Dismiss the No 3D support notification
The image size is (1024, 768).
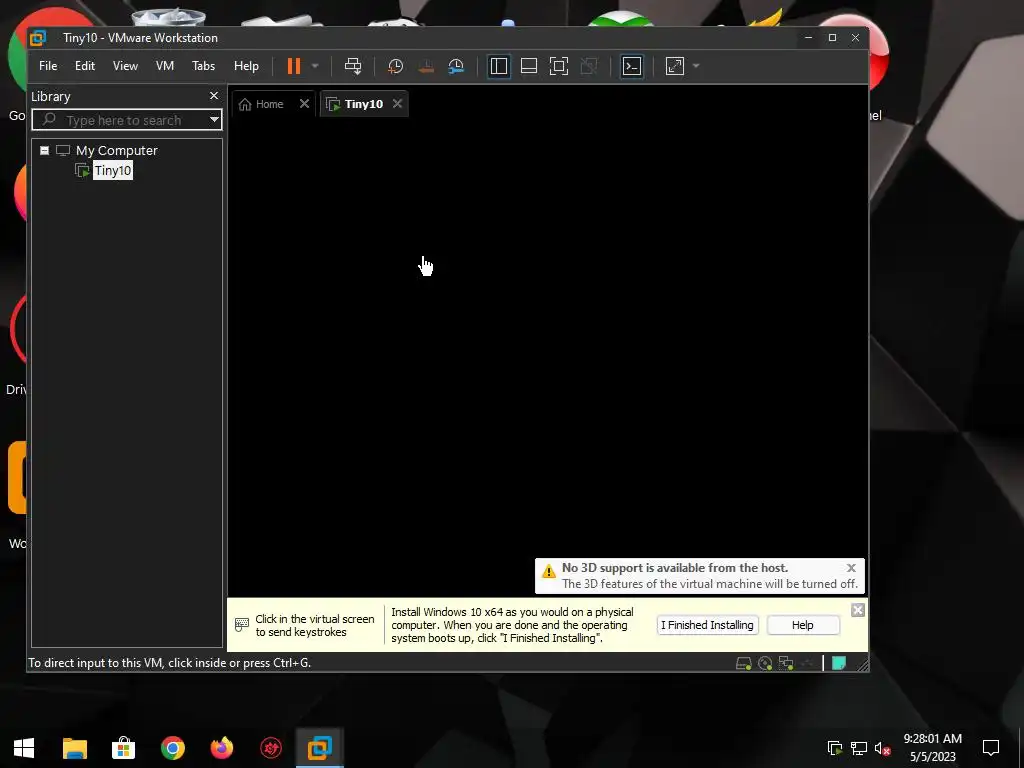coord(851,568)
